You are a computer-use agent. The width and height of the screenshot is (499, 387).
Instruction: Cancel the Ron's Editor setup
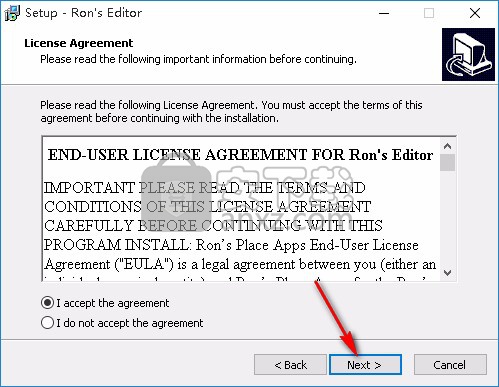tap(450, 364)
